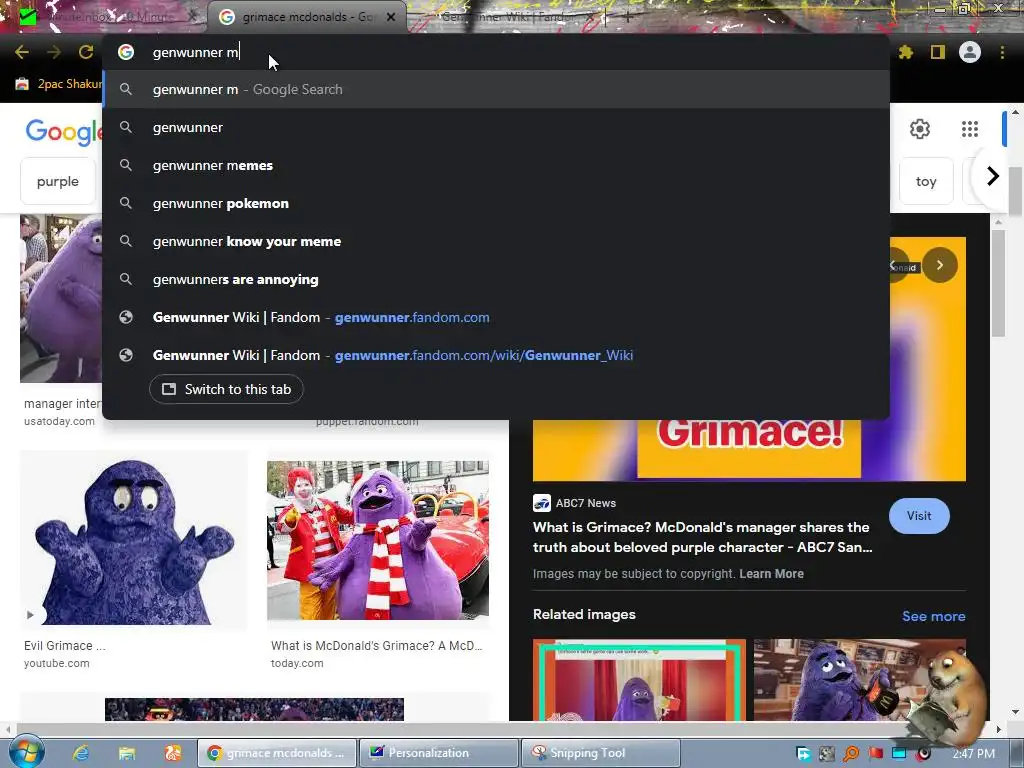The image size is (1024, 768).
Task: Switch to the Genwunner Wiki Fandom tab
Action: (509, 17)
